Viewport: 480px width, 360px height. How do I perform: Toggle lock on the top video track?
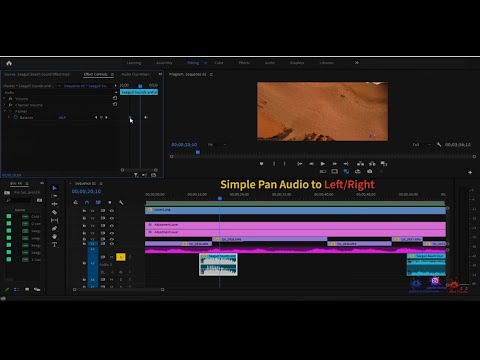[x=84, y=211]
